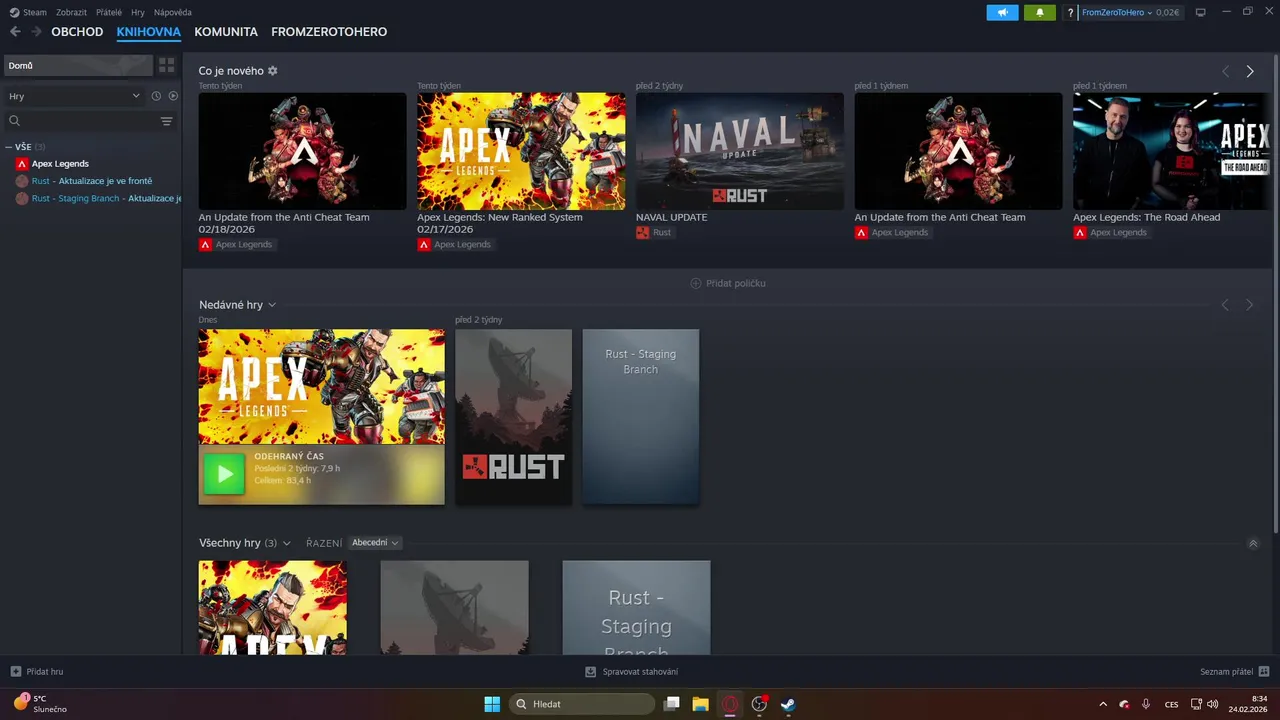Image resolution: width=1280 pixels, height=720 pixels.
Task: Select Rust - Aktualizace je ve frontě
Action: (92, 181)
